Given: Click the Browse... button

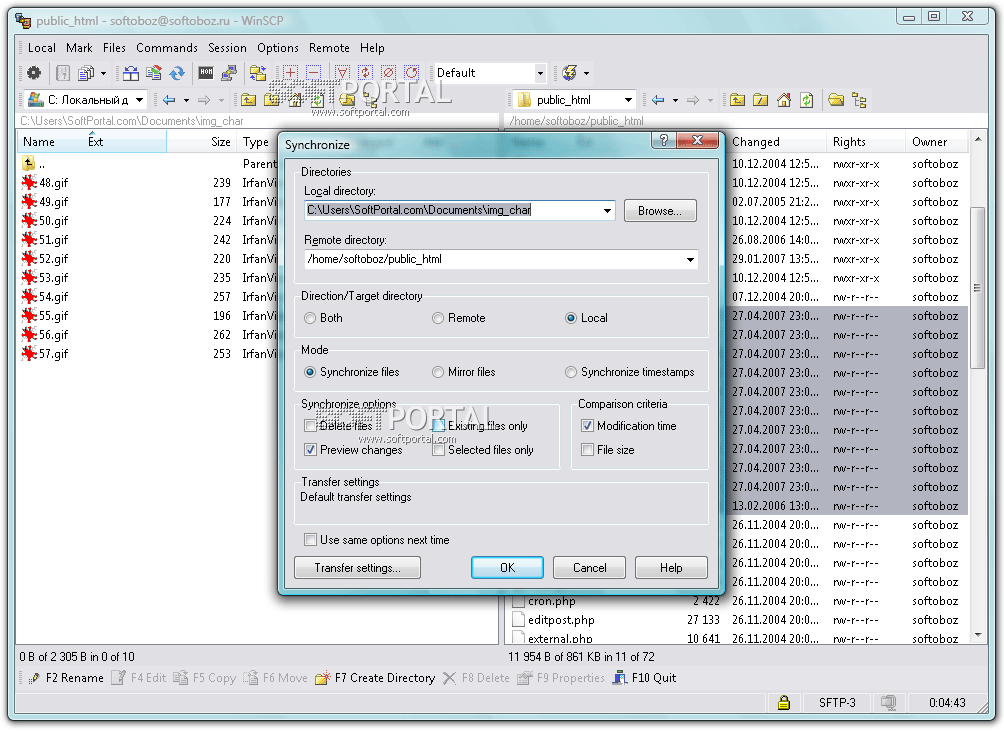Looking at the screenshot, I should click(660, 211).
